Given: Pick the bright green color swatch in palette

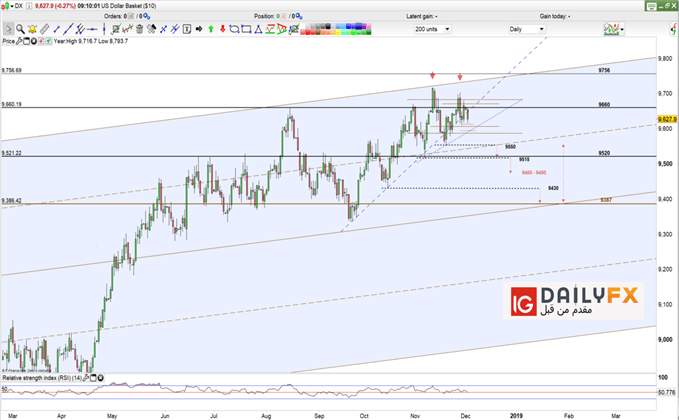Looking at the screenshot, I should click(x=354, y=32).
